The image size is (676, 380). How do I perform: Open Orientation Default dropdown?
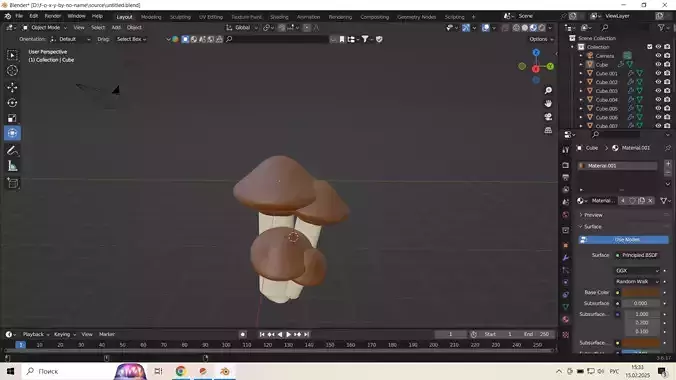pyautogui.click(x=70, y=39)
